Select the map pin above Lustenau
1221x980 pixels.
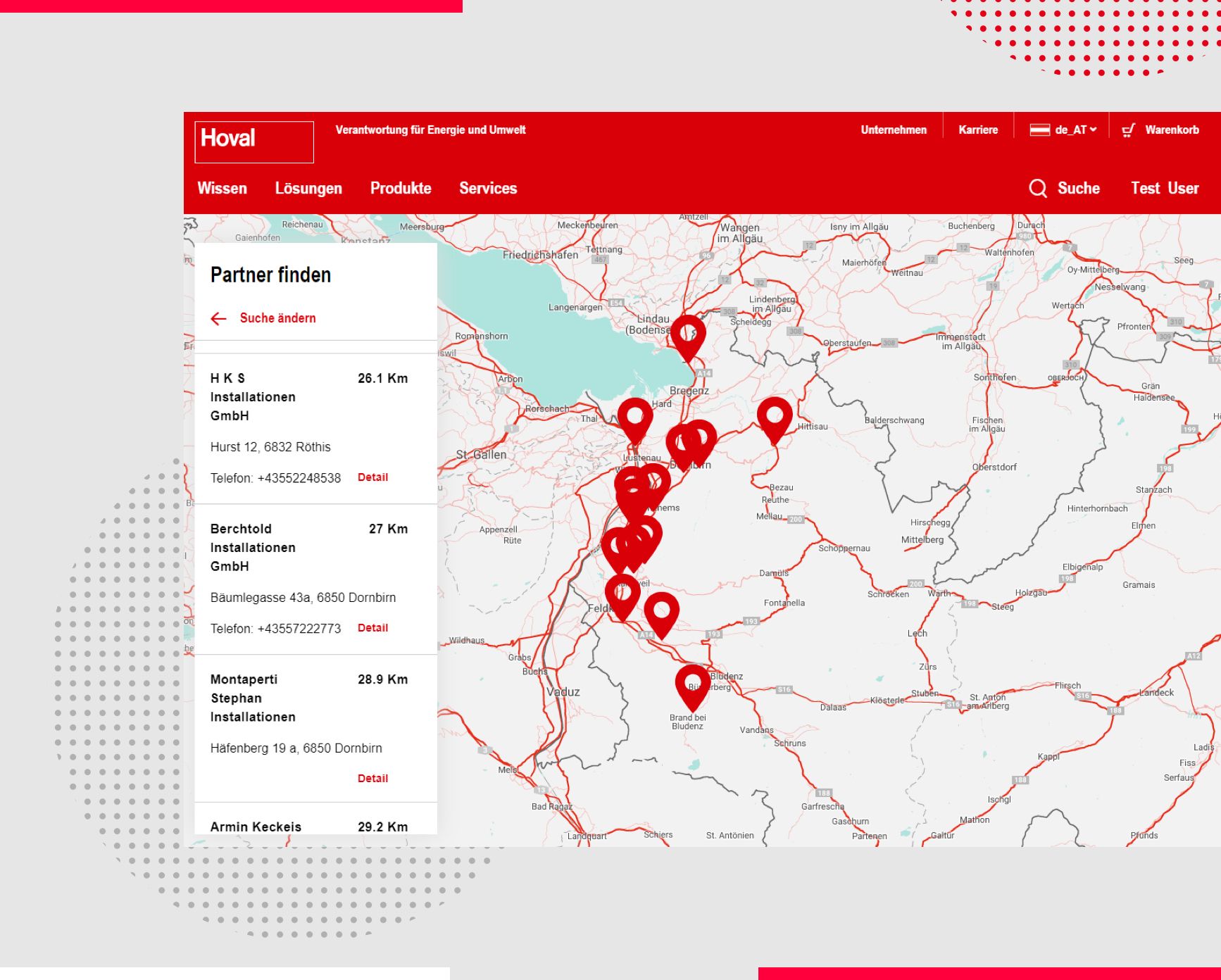(x=635, y=420)
